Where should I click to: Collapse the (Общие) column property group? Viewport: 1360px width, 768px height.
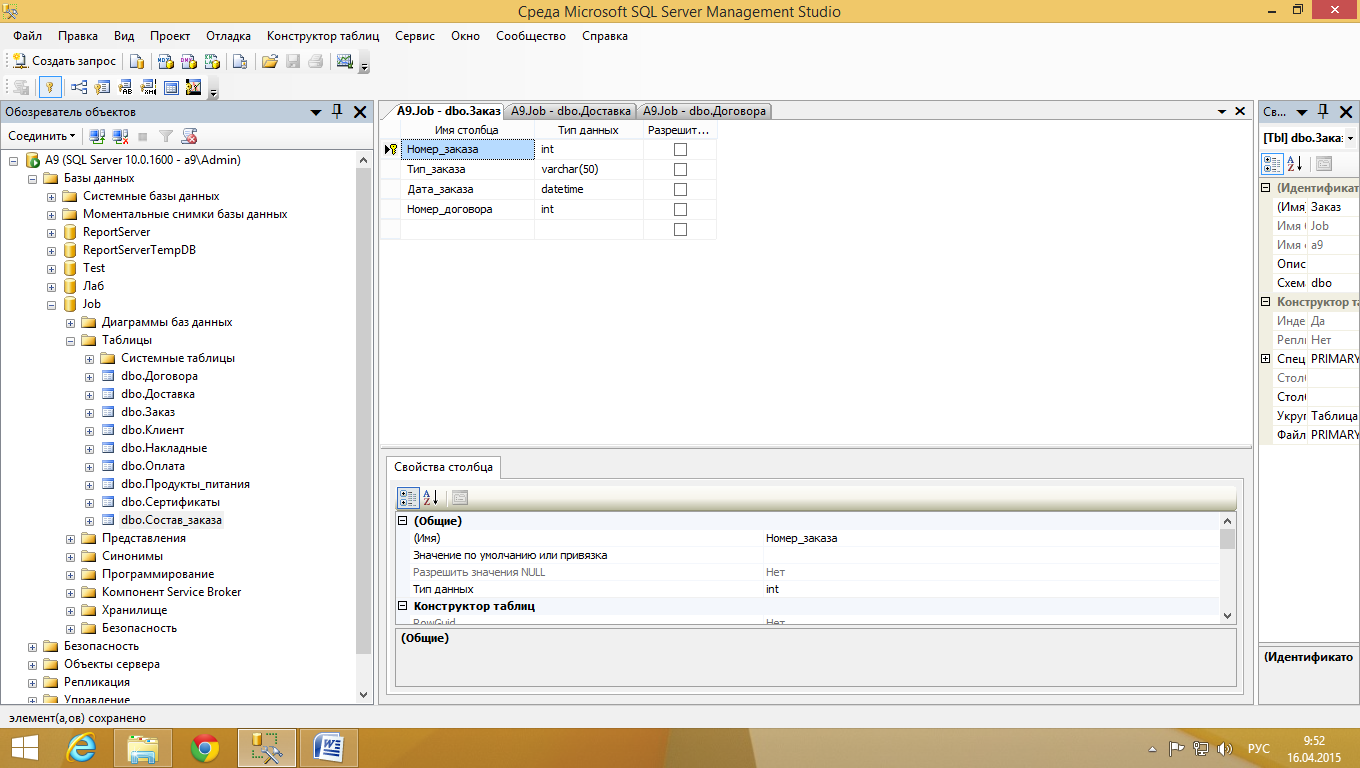[x=403, y=521]
